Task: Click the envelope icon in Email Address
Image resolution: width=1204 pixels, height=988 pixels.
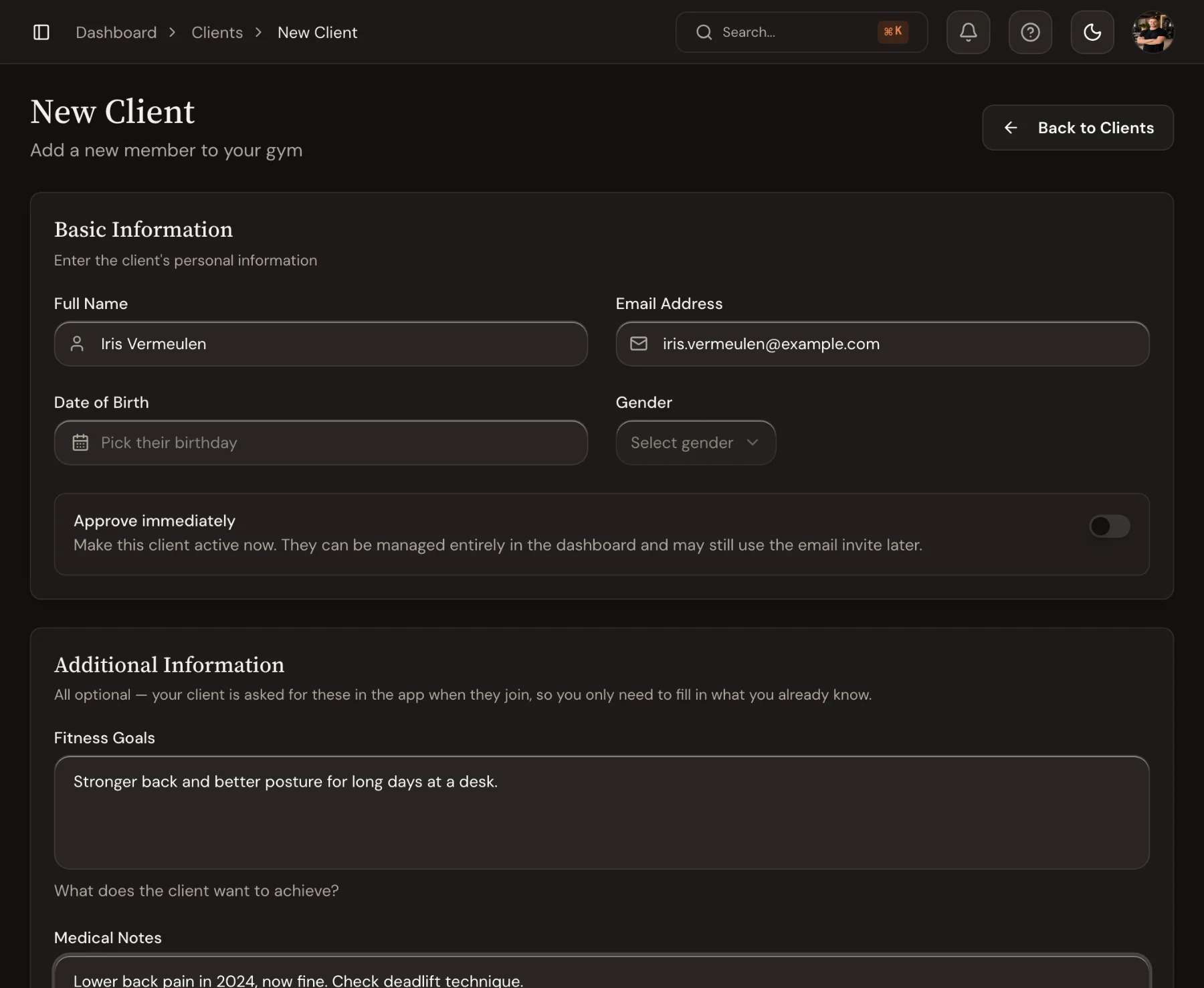Action: 639,344
